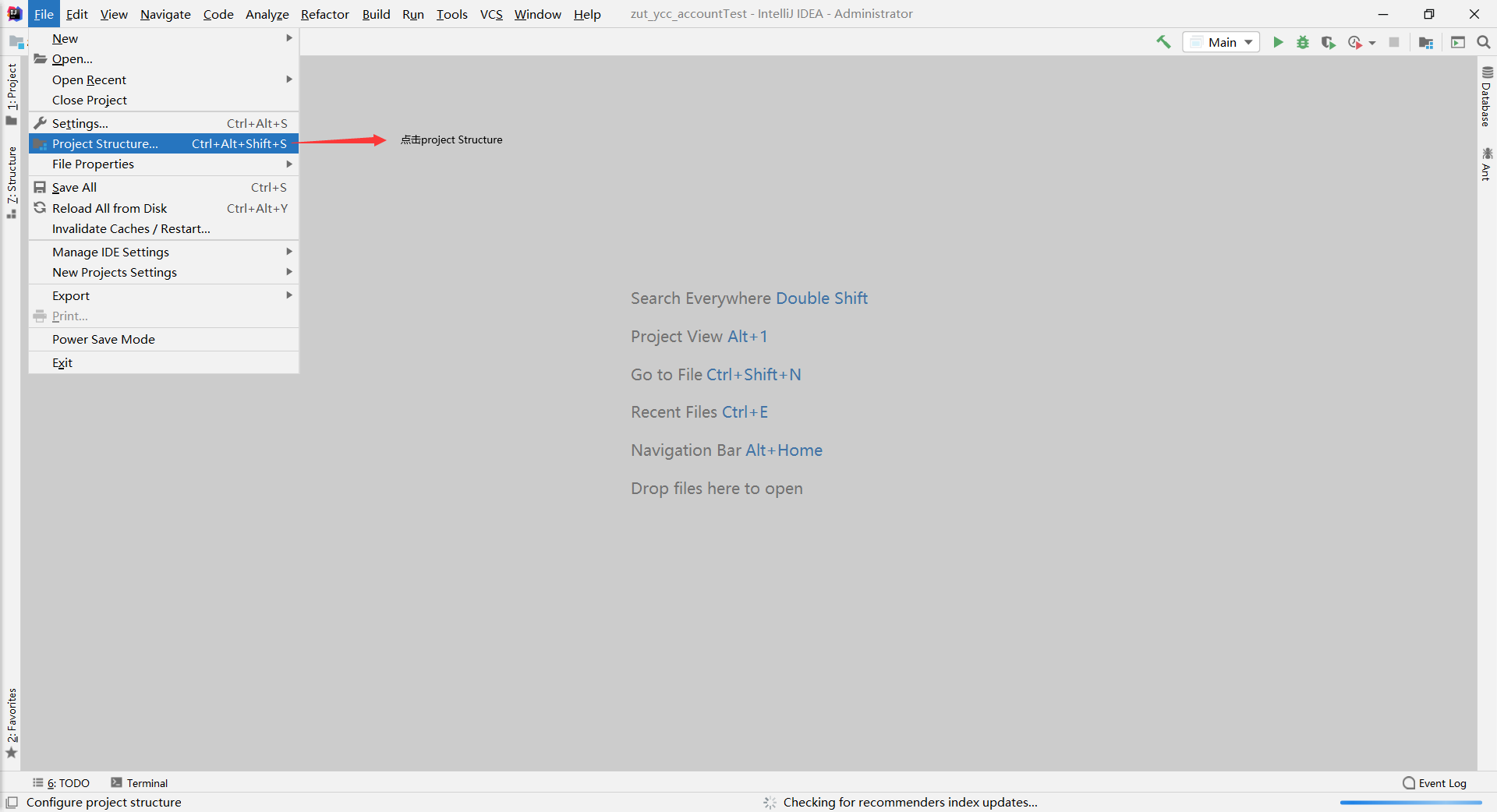
Task: Expand the Open Recent submenu
Action: tap(164, 79)
